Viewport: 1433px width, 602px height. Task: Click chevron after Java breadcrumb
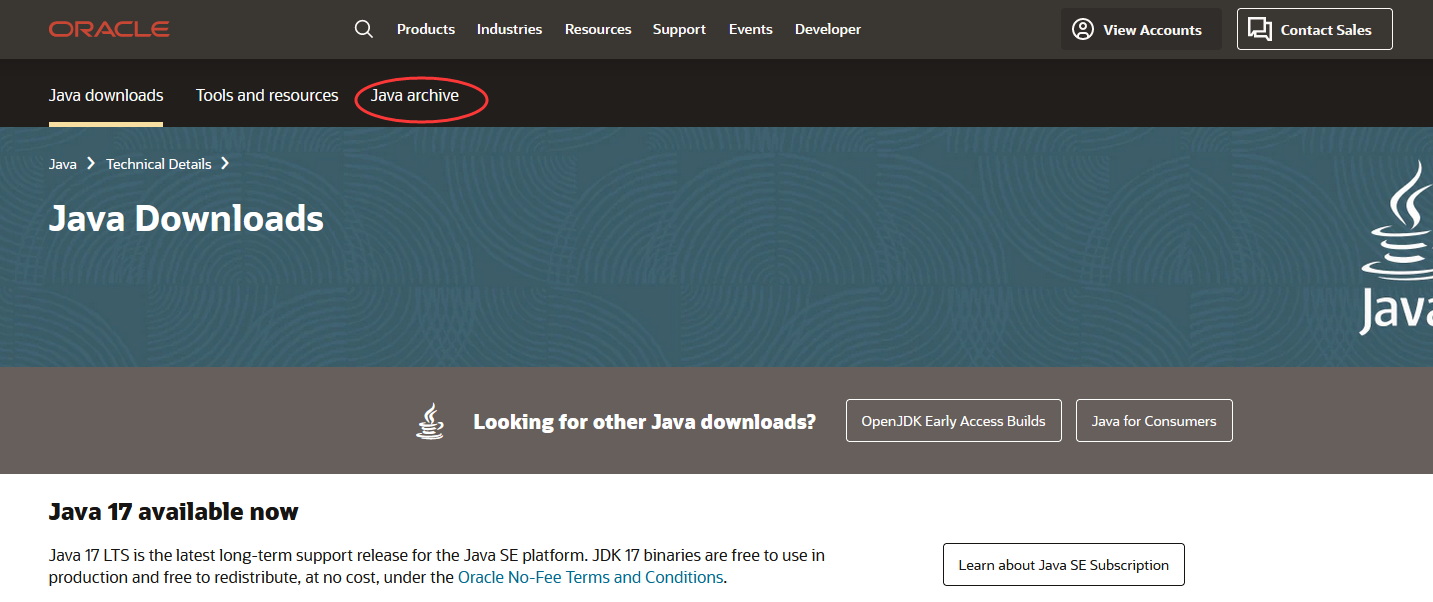[x=91, y=163]
